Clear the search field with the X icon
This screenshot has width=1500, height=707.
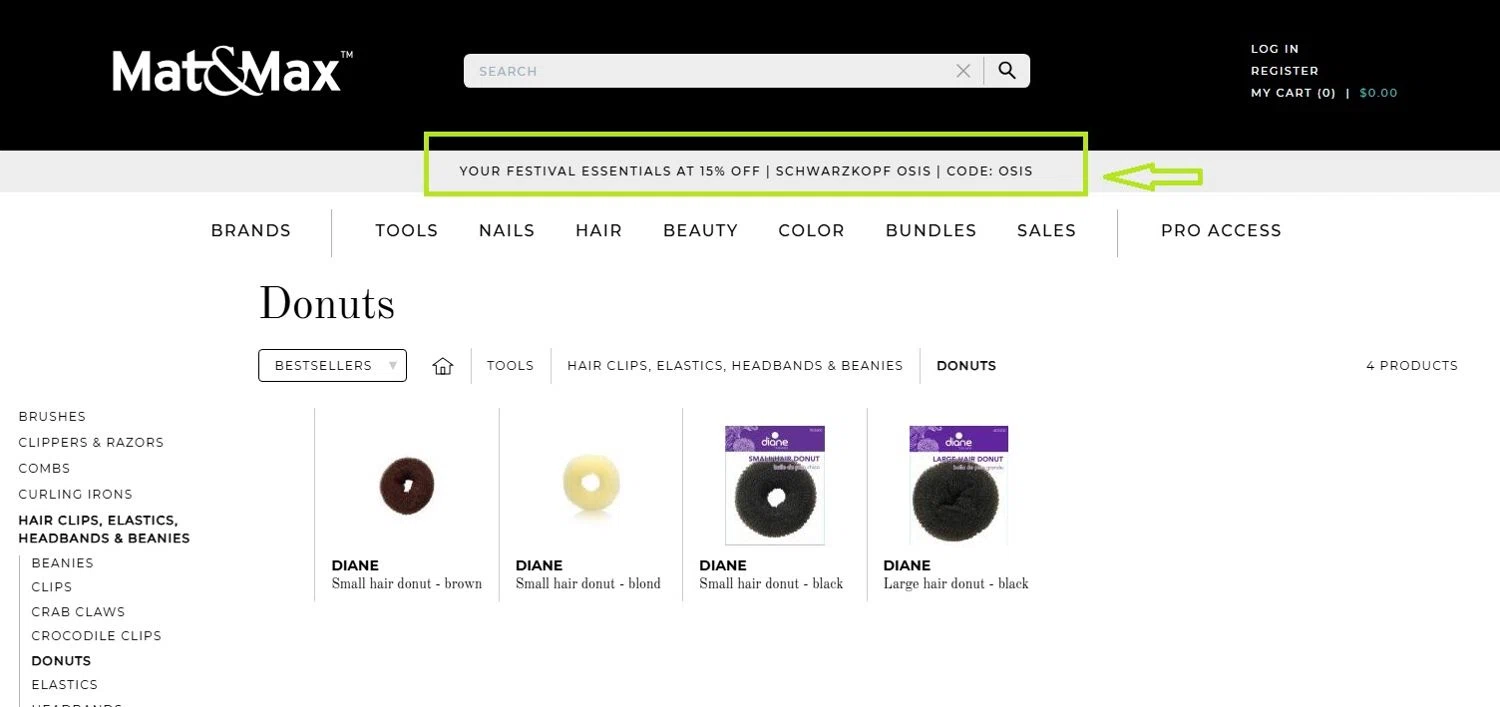coord(963,71)
